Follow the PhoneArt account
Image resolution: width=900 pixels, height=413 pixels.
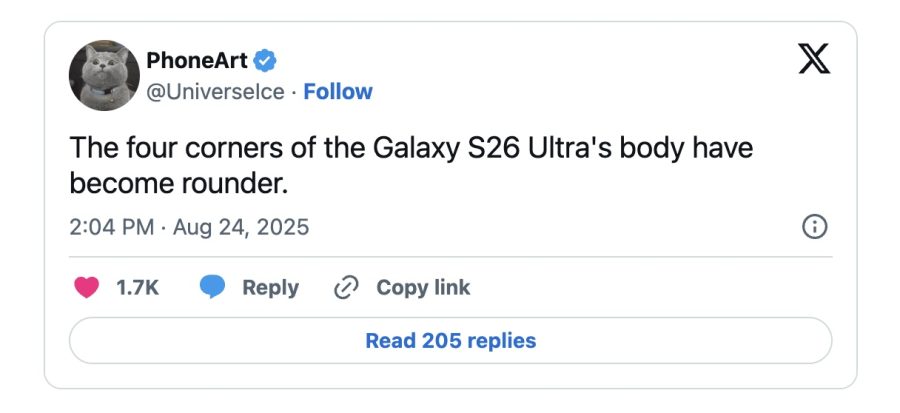338,92
